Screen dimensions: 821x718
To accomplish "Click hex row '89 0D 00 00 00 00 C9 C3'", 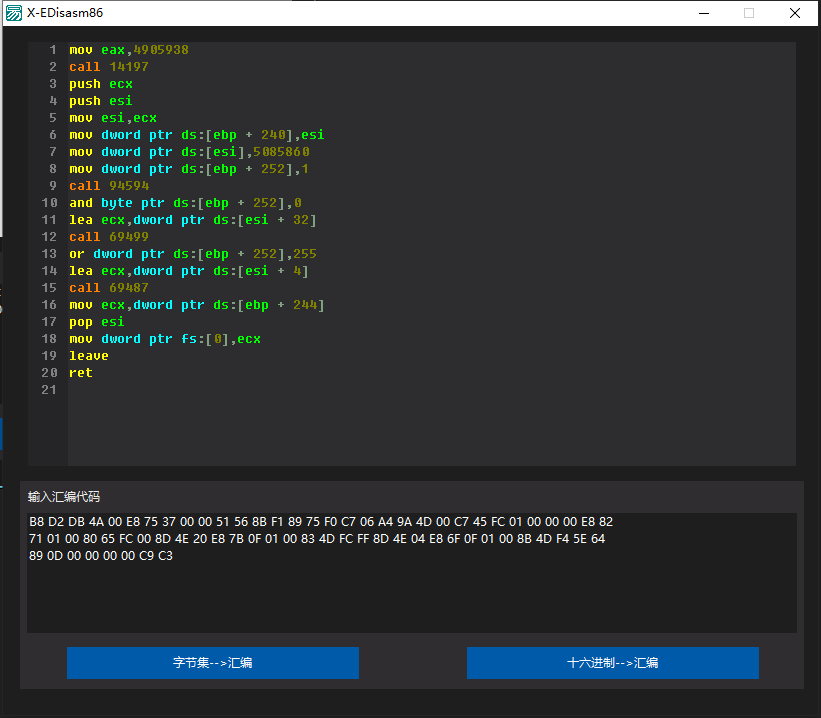I will pyautogui.click(x=101, y=556).
